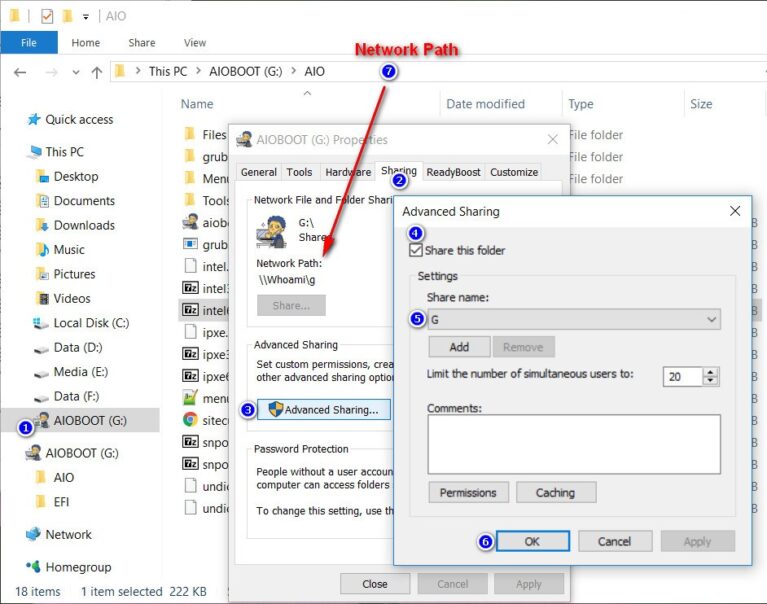Image resolution: width=767 pixels, height=604 pixels.
Task: Click the Desktop folder icon in sidebar
Action: pyautogui.click(x=43, y=176)
